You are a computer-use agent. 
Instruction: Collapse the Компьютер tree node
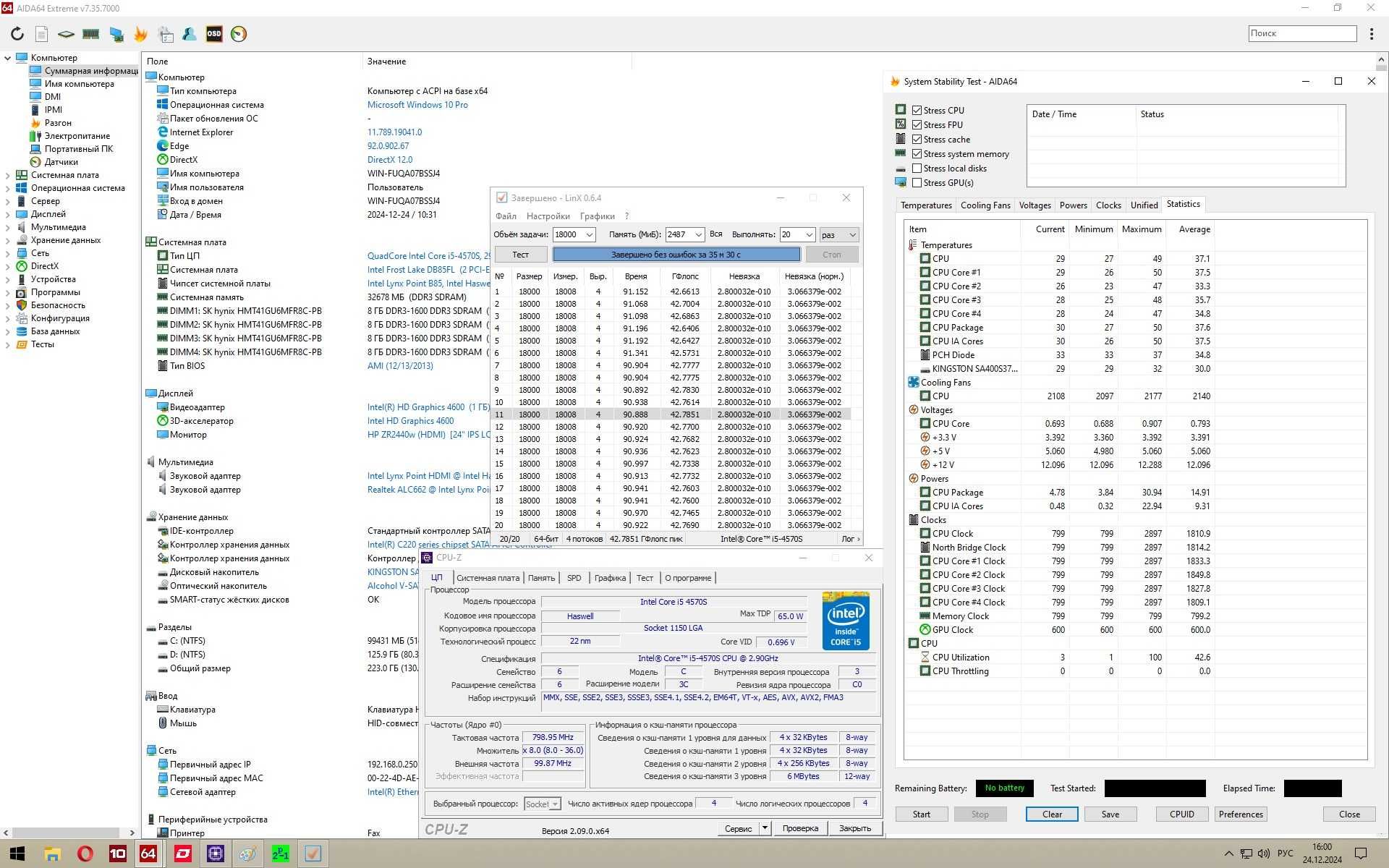pyautogui.click(x=8, y=58)
